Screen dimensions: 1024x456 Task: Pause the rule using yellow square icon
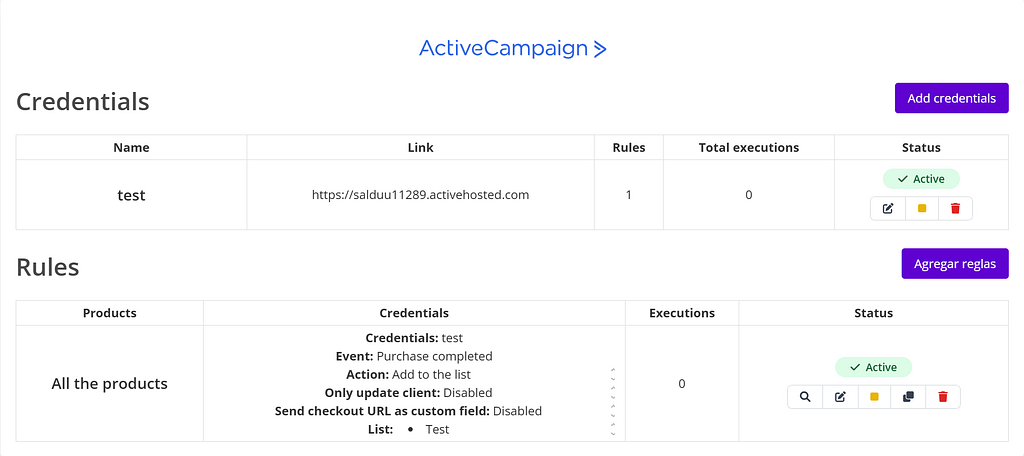pyautogui.click(x=874, y=397)
